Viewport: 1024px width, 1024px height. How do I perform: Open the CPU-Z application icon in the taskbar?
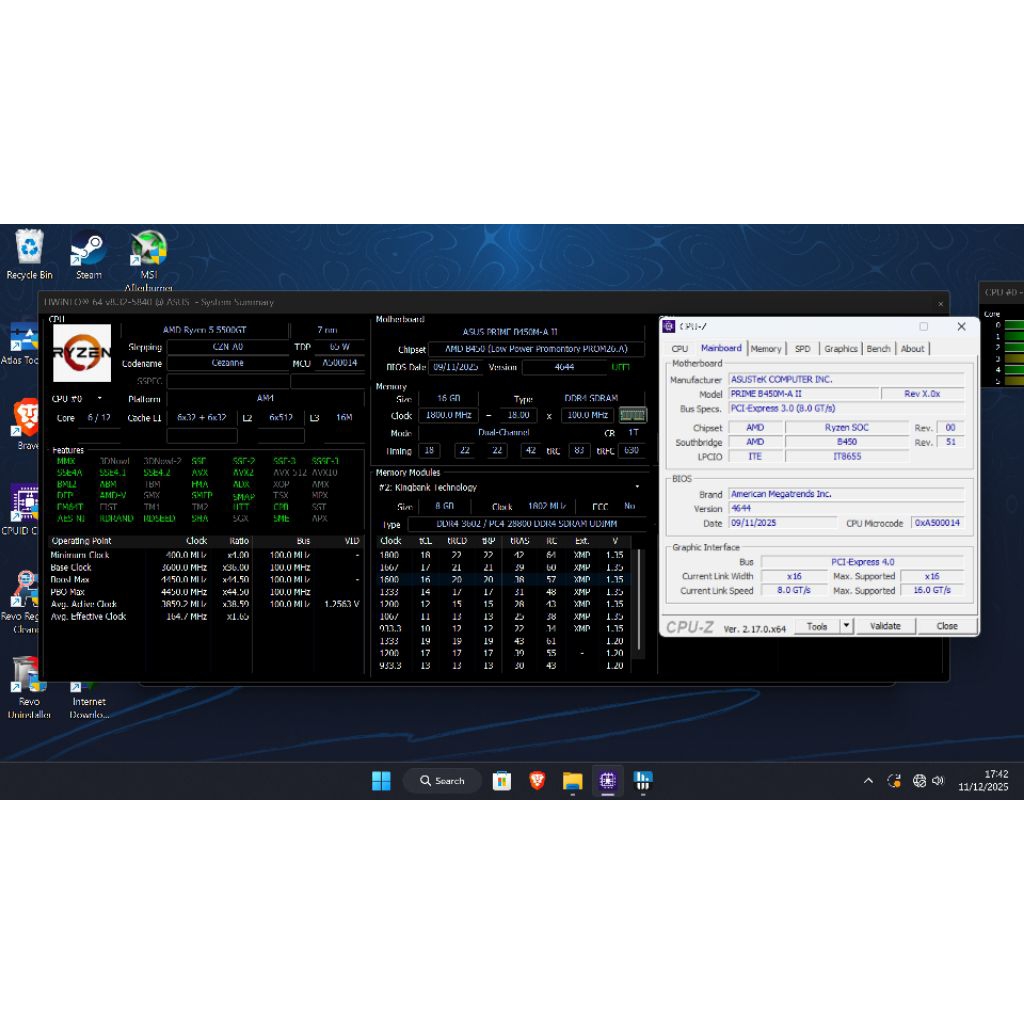[608, 781]
